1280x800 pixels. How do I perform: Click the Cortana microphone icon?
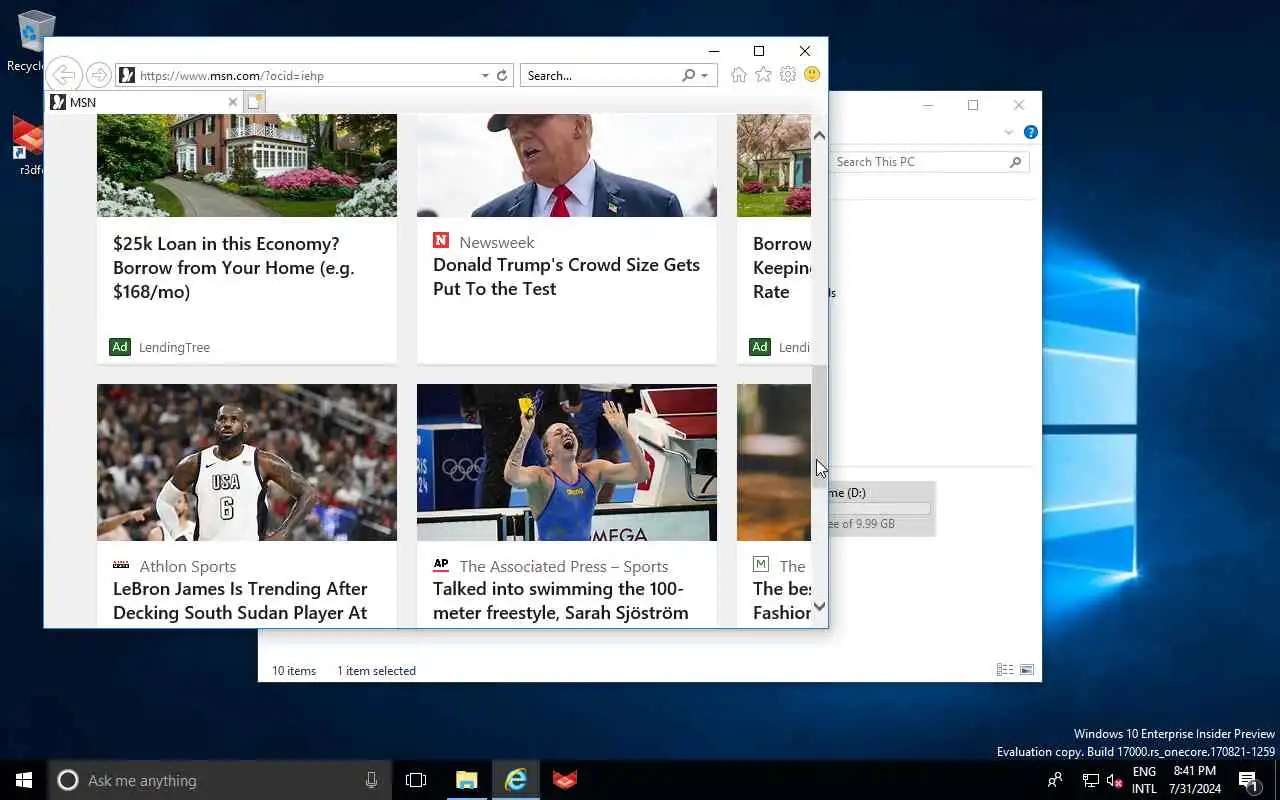(x=371, y=780)
